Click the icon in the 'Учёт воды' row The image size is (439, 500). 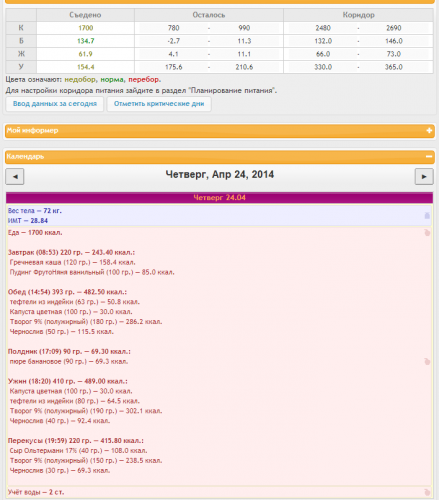[x=427, y=492]
